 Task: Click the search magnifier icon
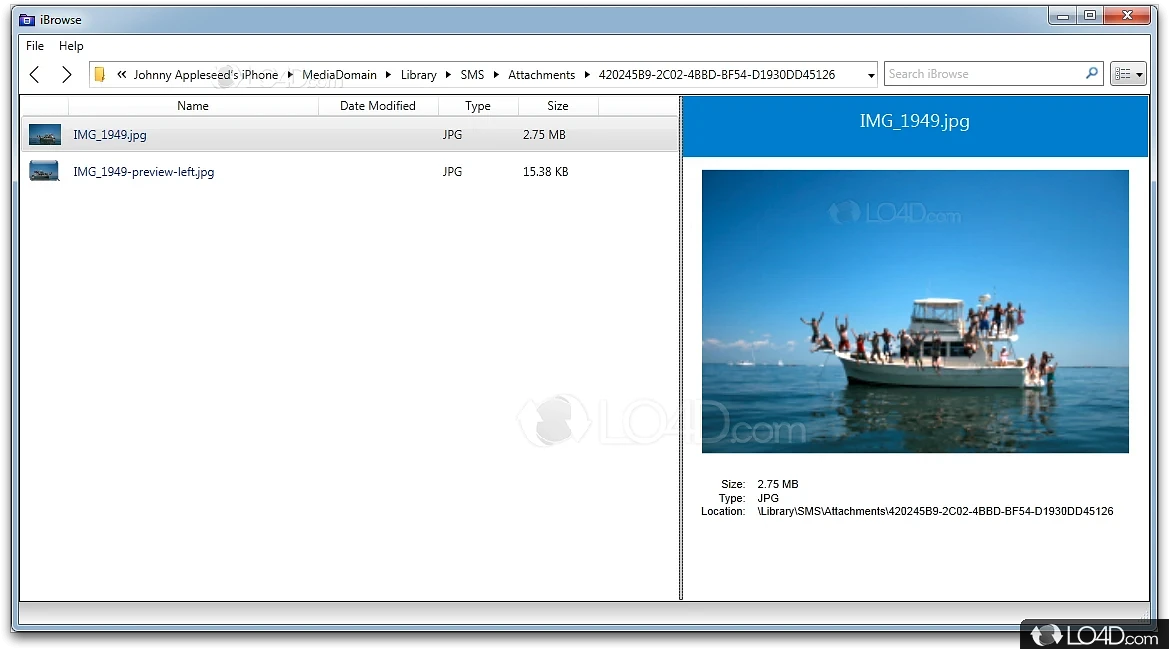click(1091, 73)
